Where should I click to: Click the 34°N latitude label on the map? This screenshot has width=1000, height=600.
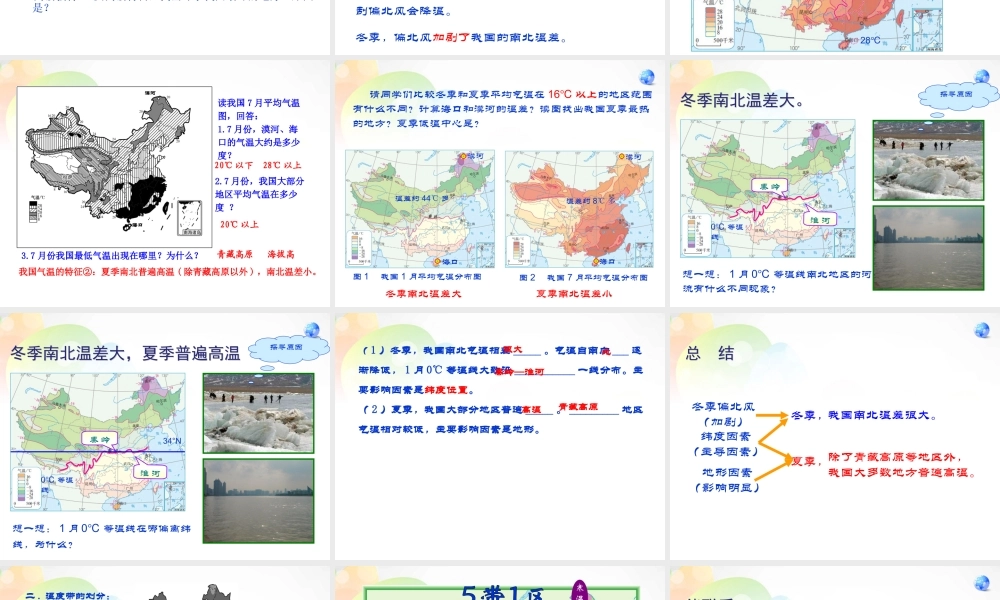pyautogui.click(x=172, y=441)
